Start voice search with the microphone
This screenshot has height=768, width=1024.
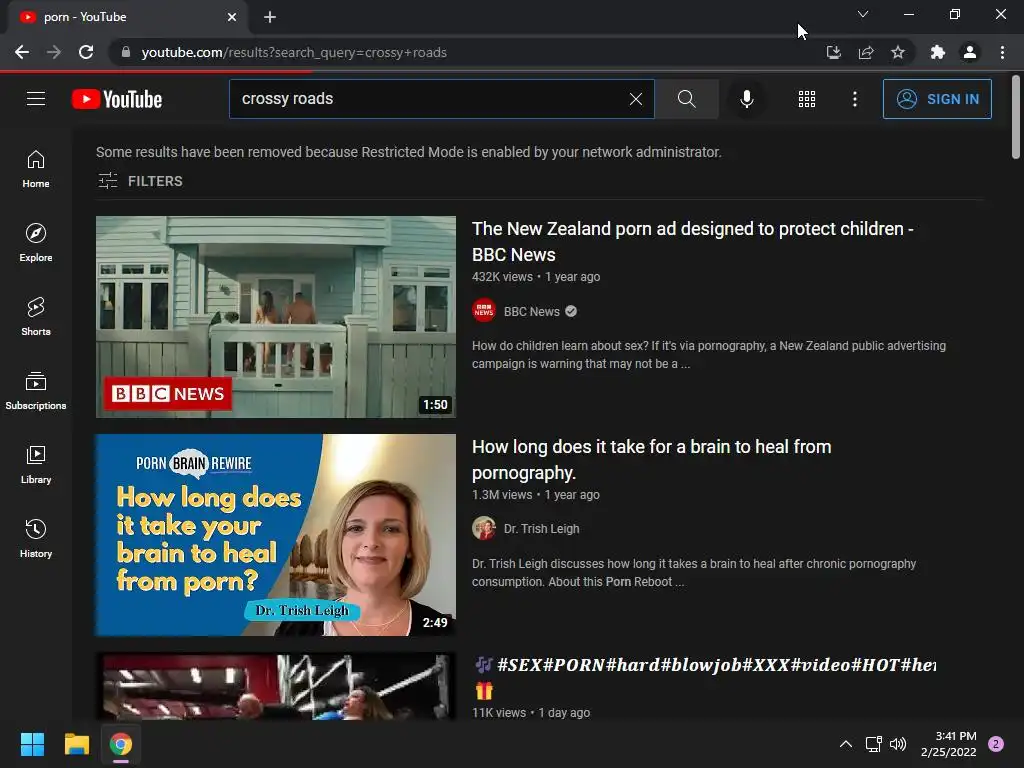click(x=746, y=99)
